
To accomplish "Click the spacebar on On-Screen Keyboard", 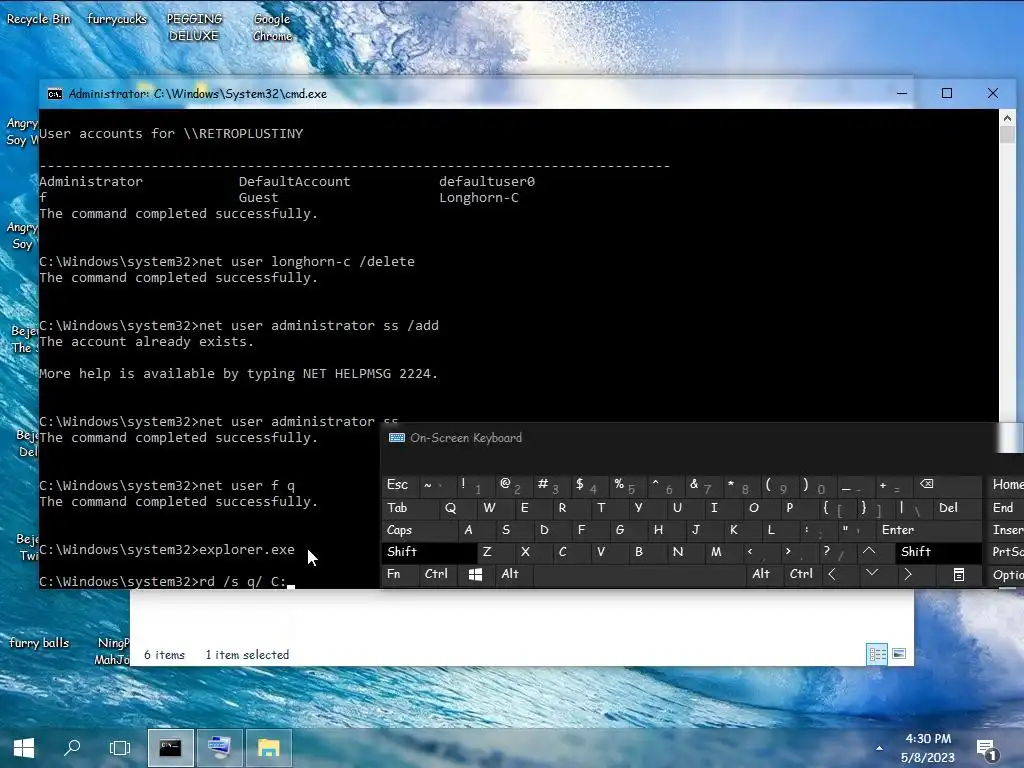I will pos(639,574).
